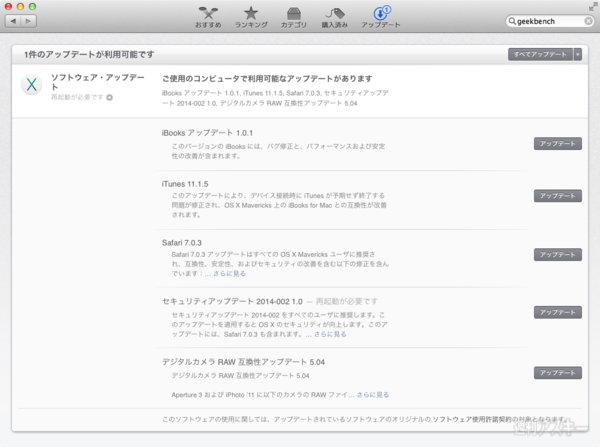Screen dimensions: 600x447
Task: Open the すべてアップデート dropdown arrow
Action: pyautogui.click(x=578, y=54)
